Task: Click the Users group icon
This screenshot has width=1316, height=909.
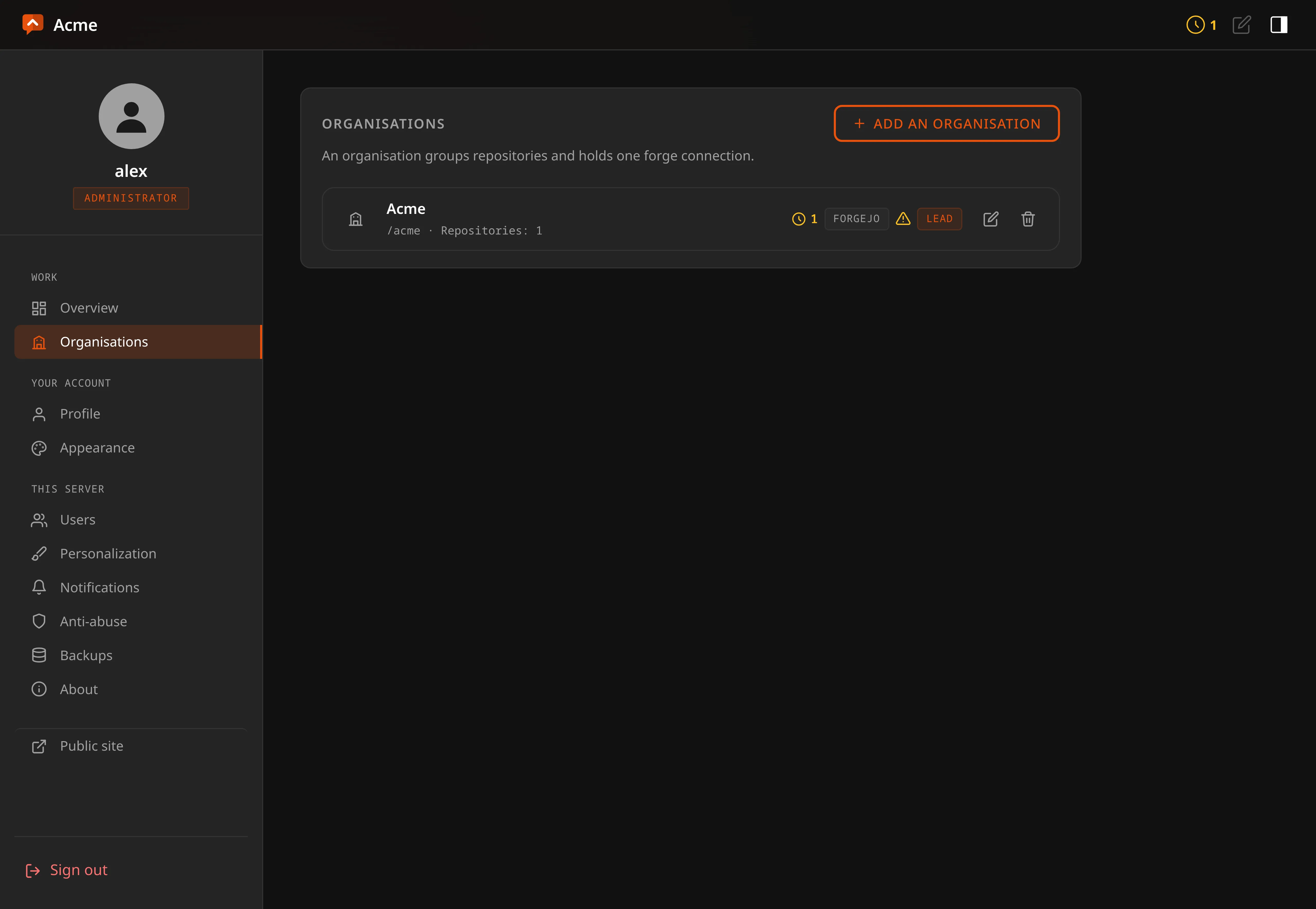Action: 39,520
